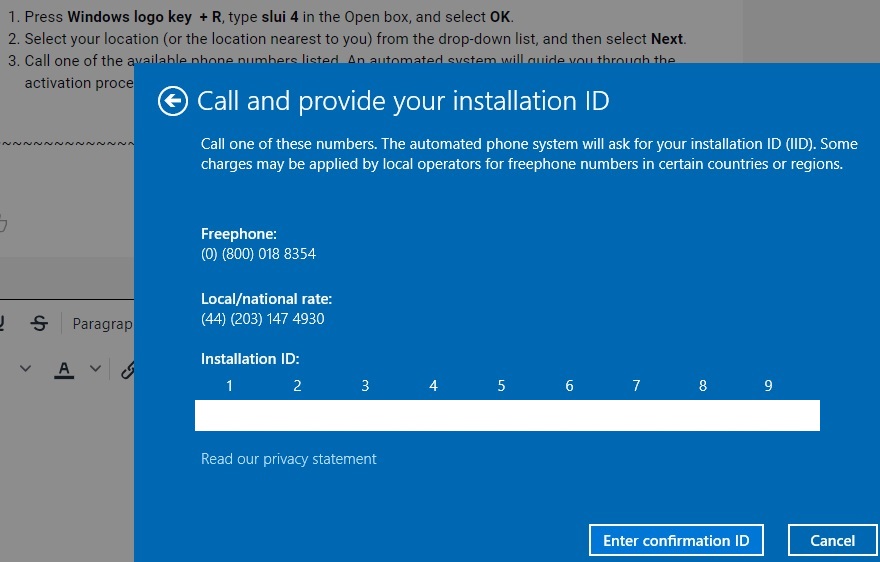The image size is (880, 562).
Task: Open the Paragraph style dropdown
Action: pyautogui.click(x=102, y=324)
